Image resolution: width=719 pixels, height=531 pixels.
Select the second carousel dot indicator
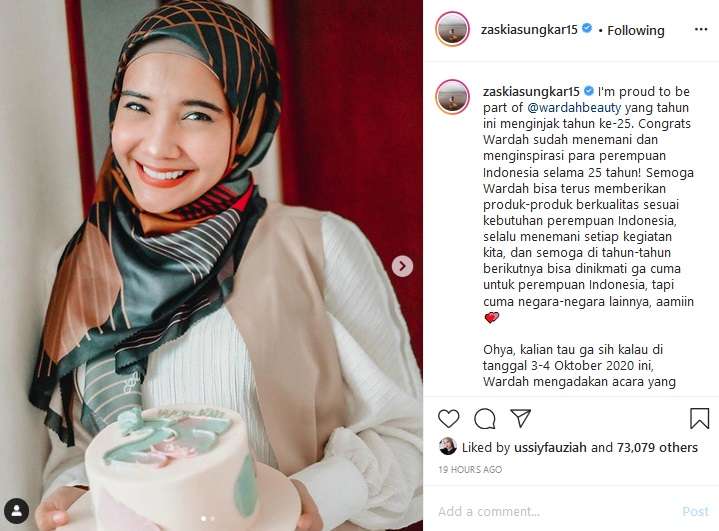pyautogui.click(x=212, y=519)
